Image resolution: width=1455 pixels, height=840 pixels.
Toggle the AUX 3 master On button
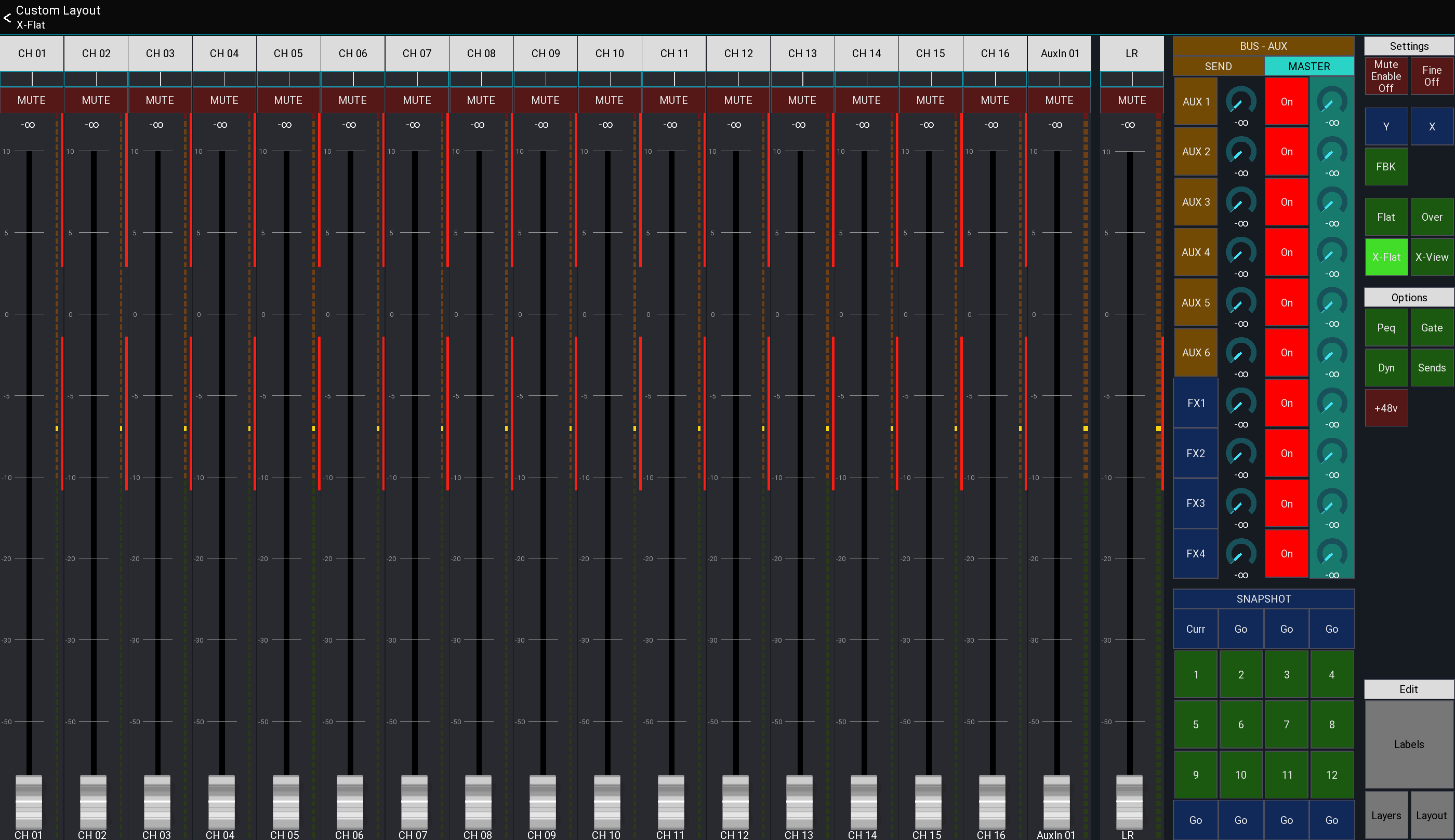pyautogui.click(x=1286, y=202)
